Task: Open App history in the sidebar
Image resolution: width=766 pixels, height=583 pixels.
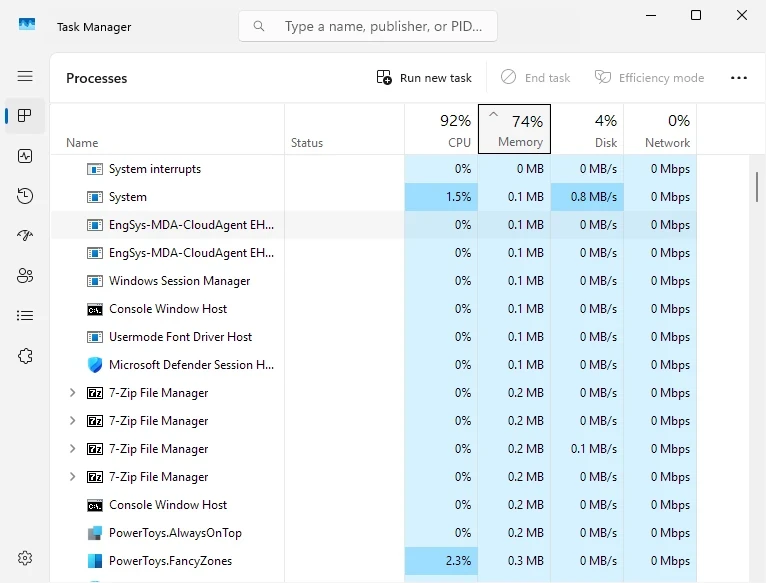Action: pyautogui.click(x=25, y=196)
